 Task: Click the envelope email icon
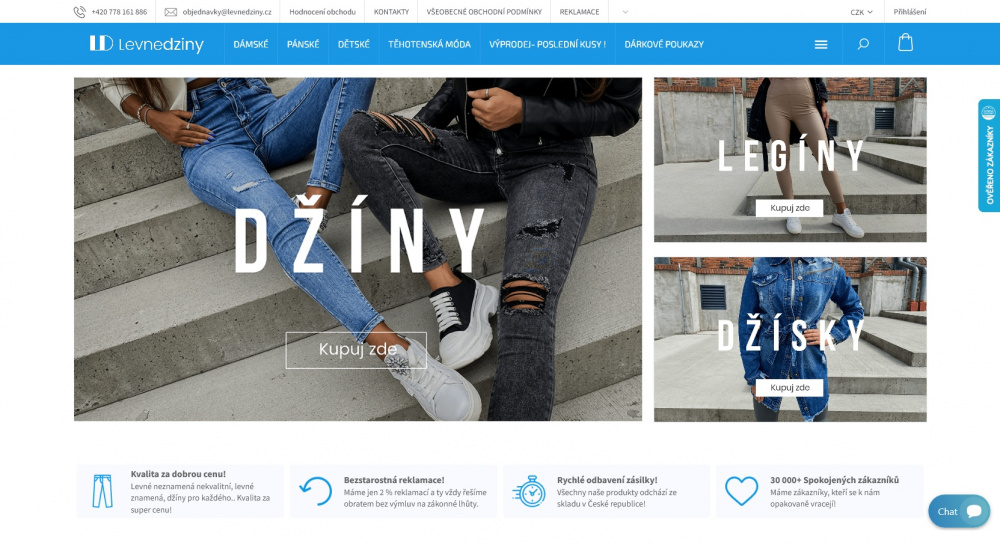[171, 12]
